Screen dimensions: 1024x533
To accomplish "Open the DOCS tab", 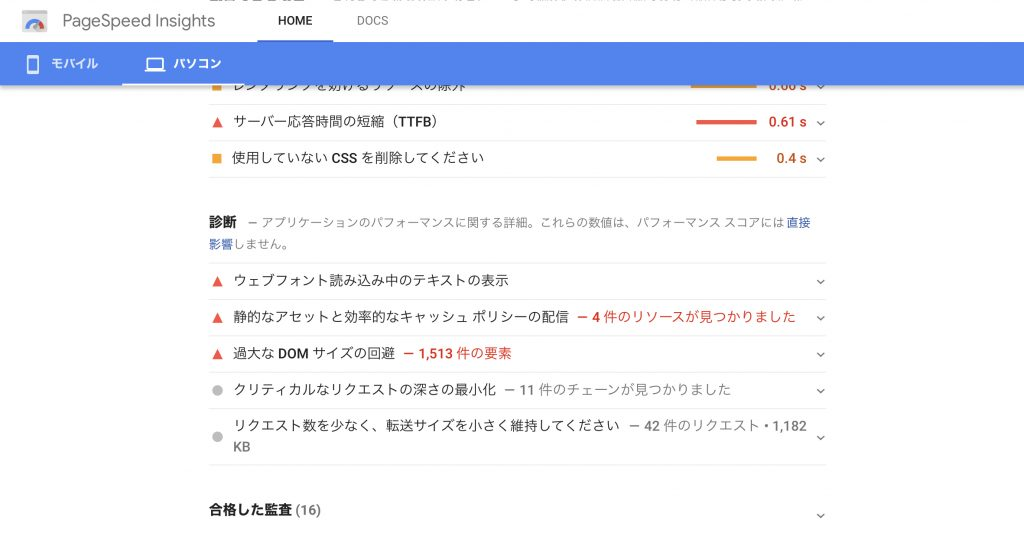I will 372,21.
